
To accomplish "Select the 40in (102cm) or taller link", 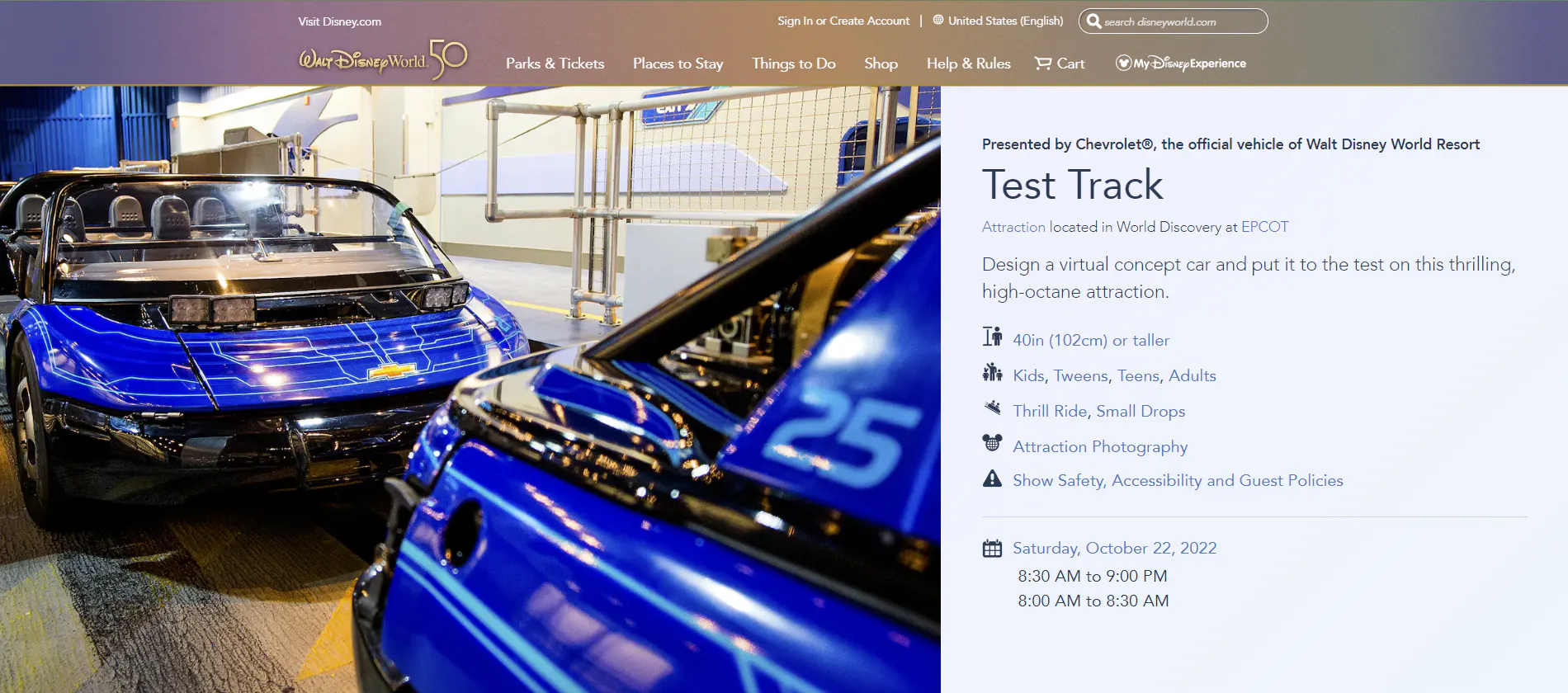I will coord(1091,340).
